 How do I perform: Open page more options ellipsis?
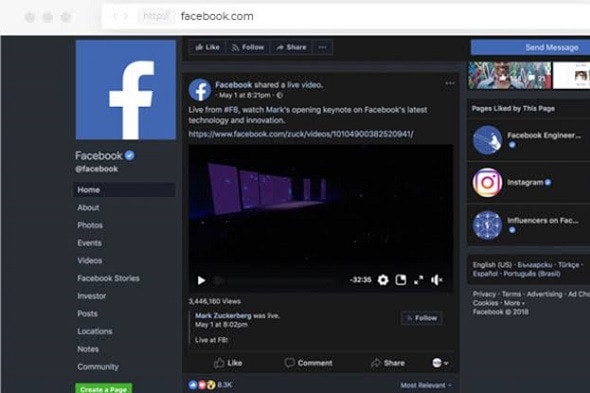tap(322, 47)
